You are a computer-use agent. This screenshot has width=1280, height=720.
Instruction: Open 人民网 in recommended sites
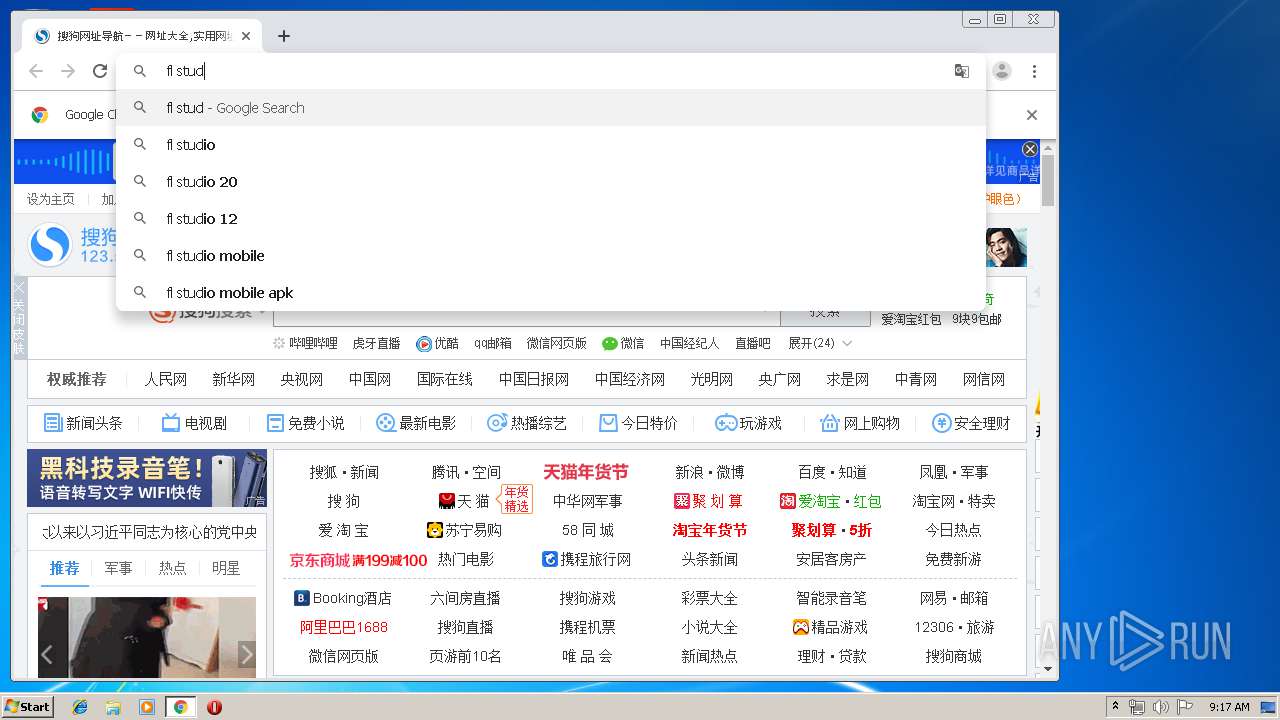(165, 379)
